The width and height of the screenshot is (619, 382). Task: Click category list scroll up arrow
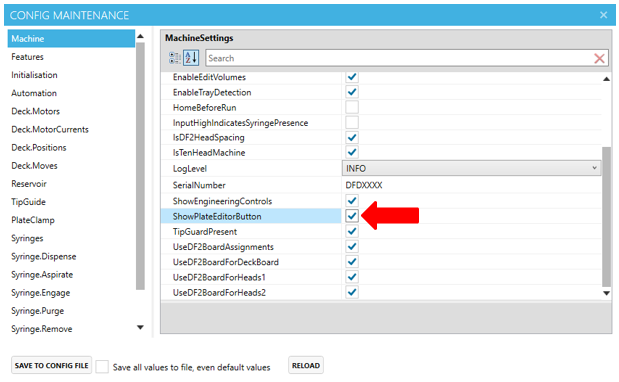click(x=140, y=36)
